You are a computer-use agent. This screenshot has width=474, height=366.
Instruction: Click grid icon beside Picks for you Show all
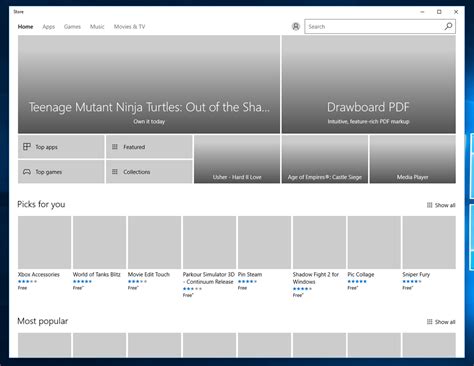430,205
